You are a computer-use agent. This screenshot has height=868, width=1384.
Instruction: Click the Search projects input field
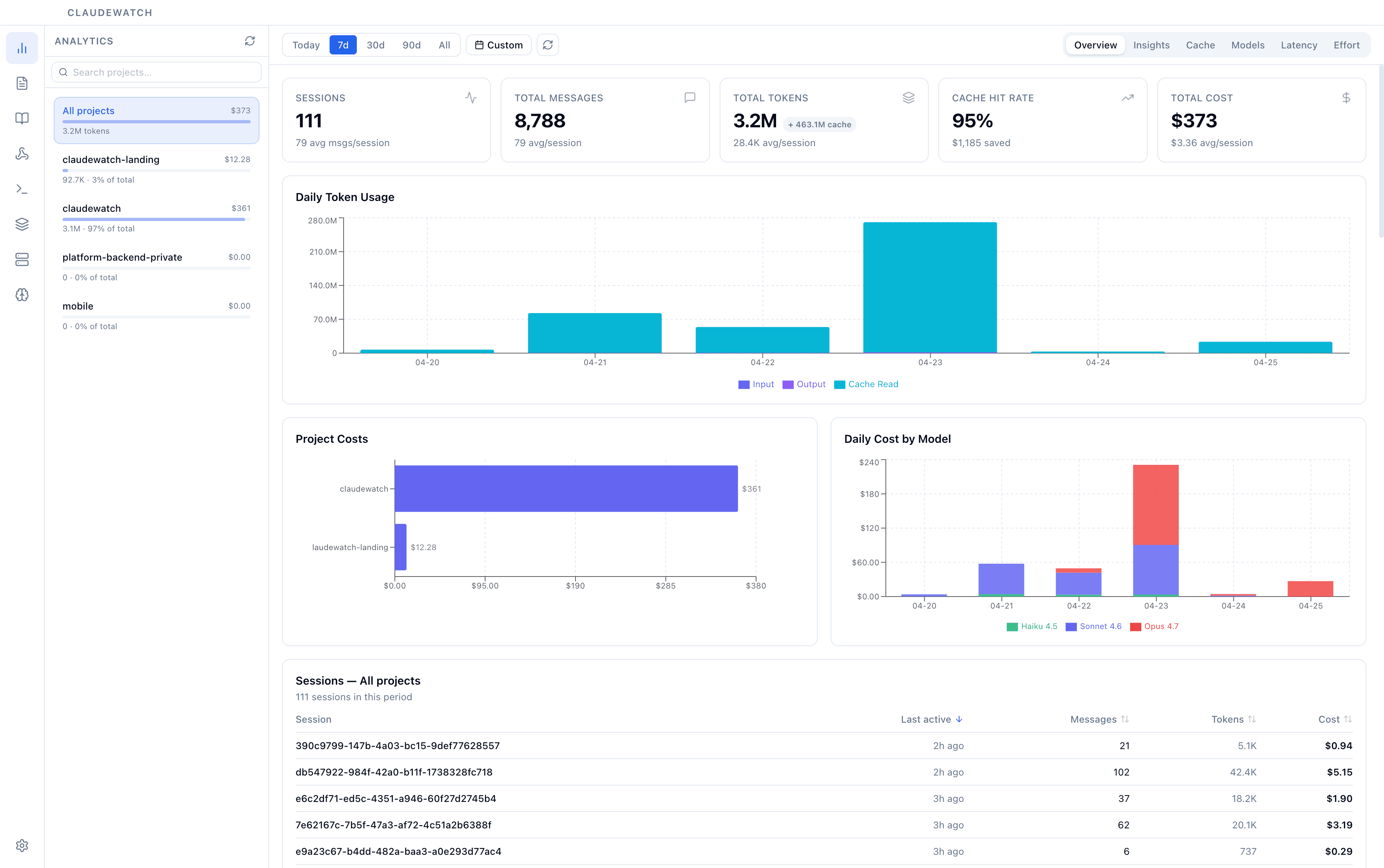click(x=156, y=72)
